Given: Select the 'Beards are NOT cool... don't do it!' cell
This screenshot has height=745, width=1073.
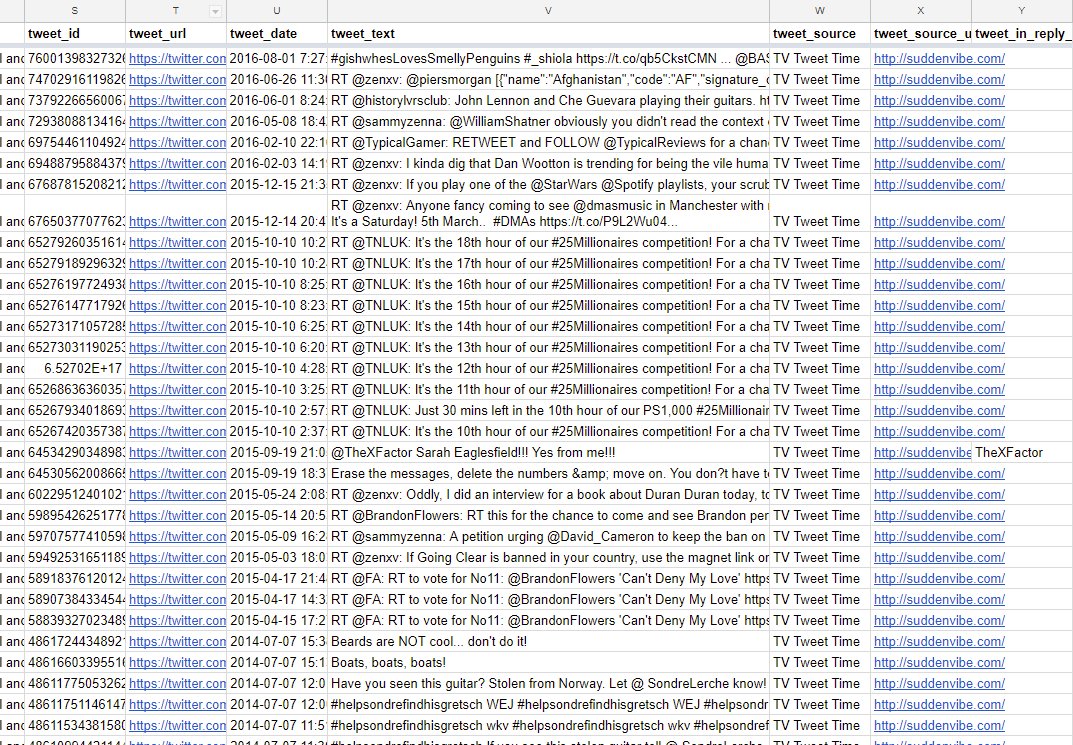Looking at the screenshot, I should (x=548, y=642).
